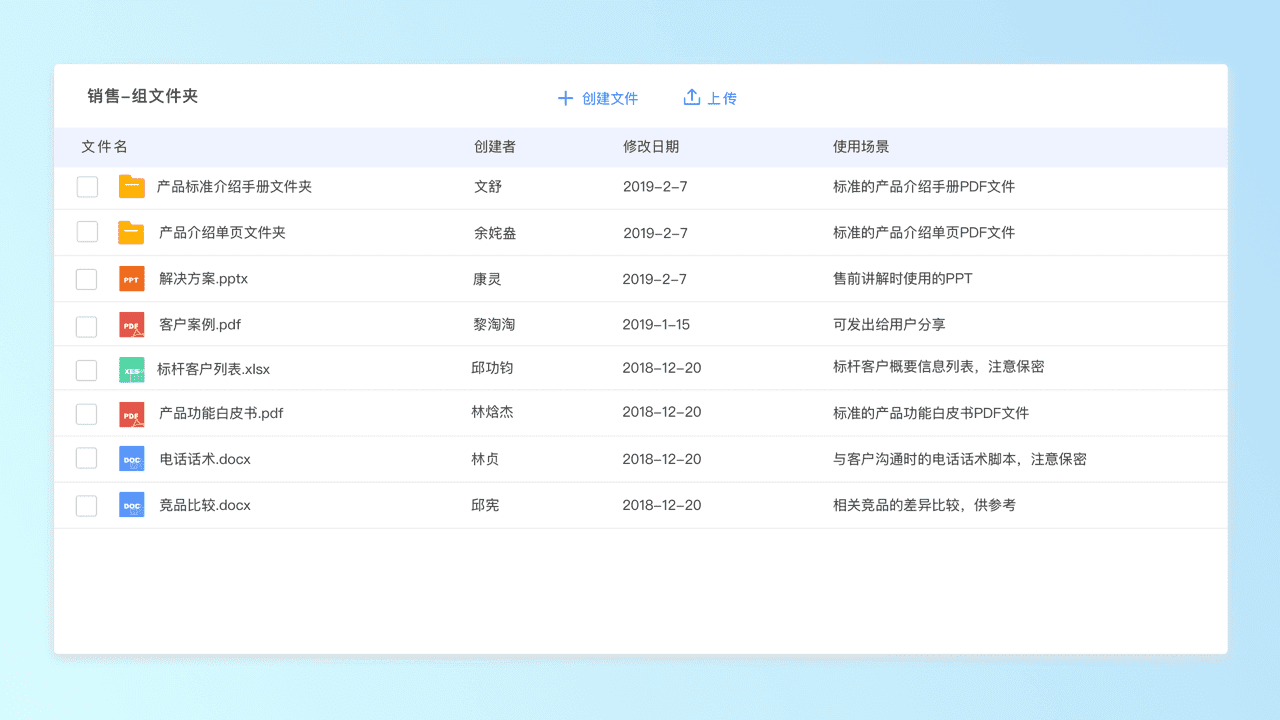The height and width of the screenshot is (720, 1280).
Task: Select the checkbox for 解决方案.pptx
Action: 87,279
